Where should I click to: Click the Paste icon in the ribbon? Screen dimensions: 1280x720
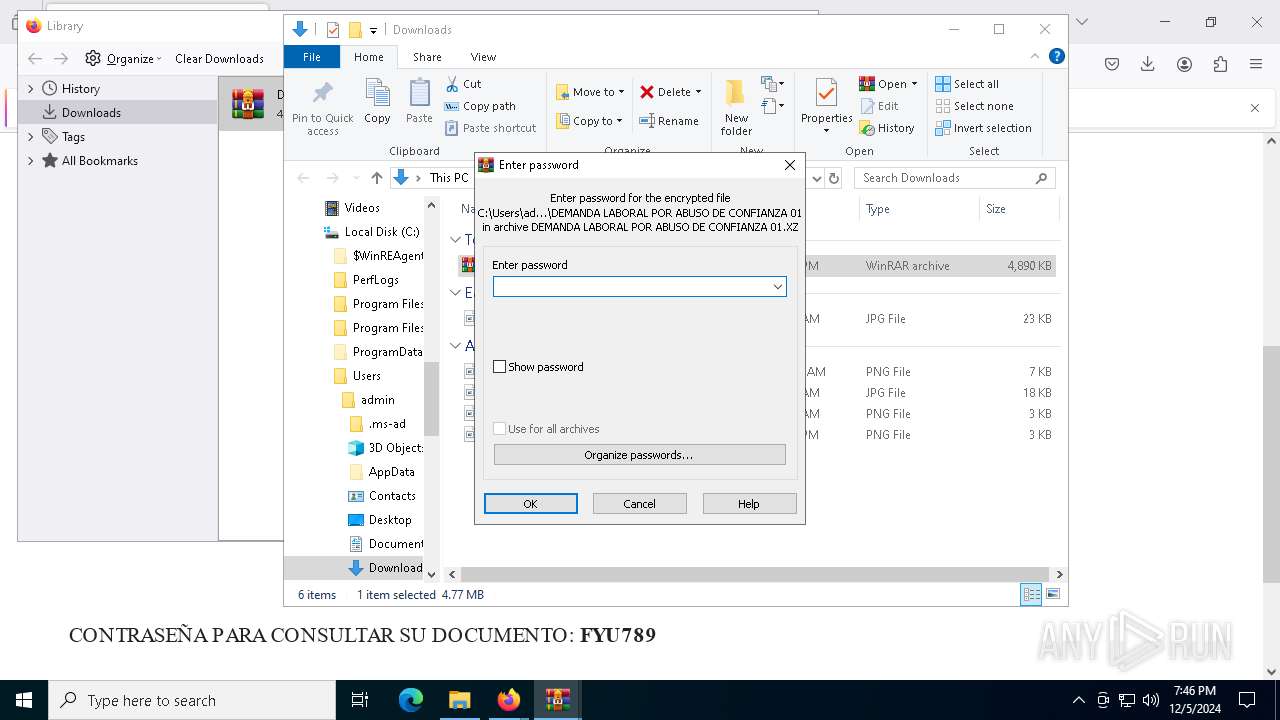[x=419, y=94]
